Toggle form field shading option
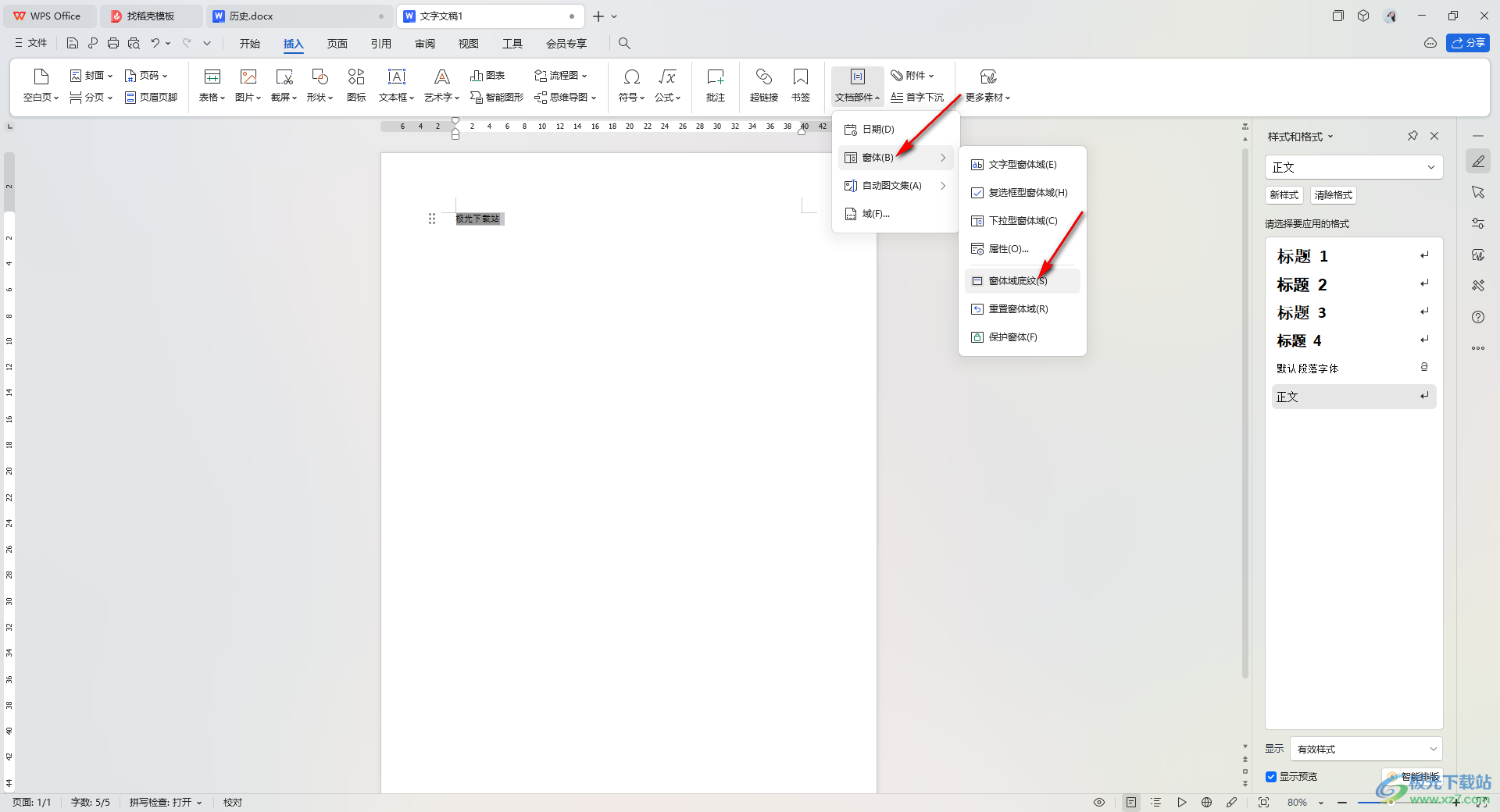Screen dimensions: 1500x812 [x=1023, y=281]
